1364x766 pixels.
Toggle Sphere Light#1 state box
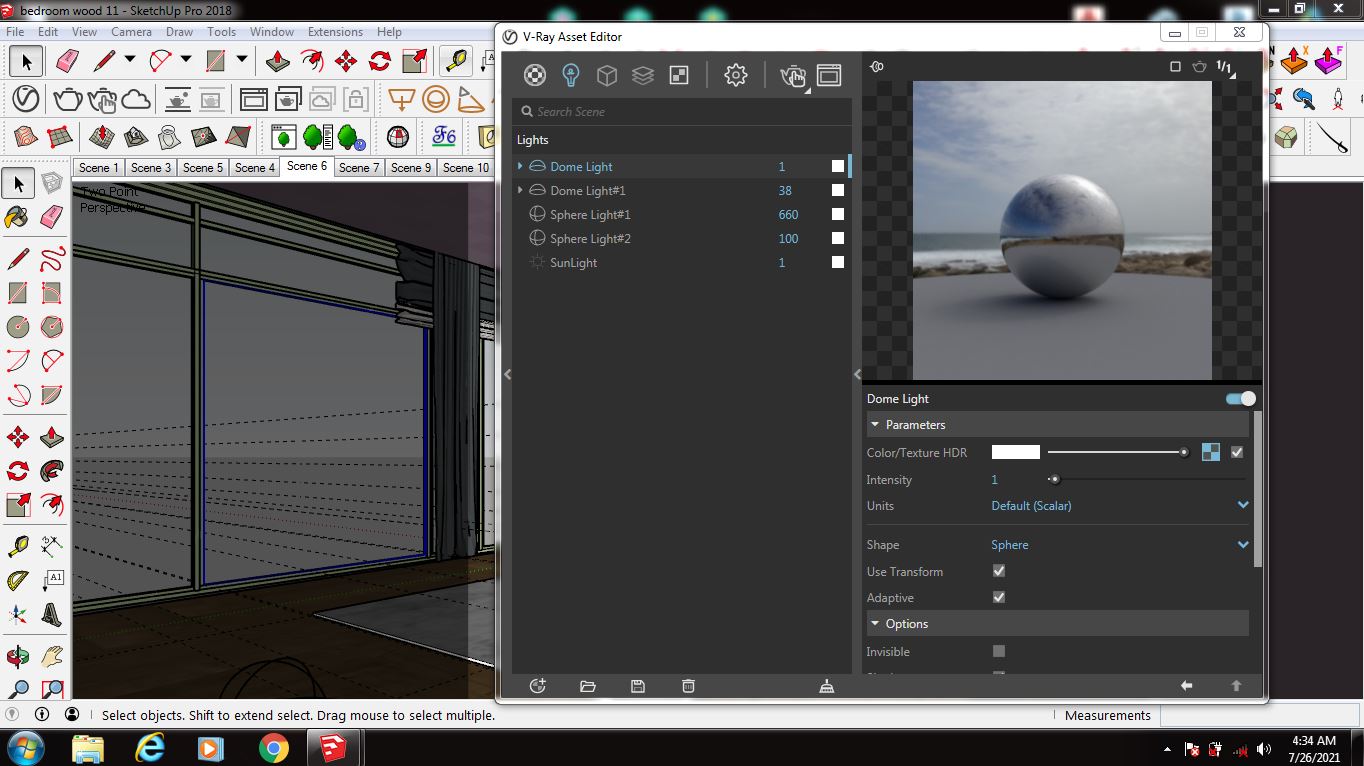tap(838, 214)
